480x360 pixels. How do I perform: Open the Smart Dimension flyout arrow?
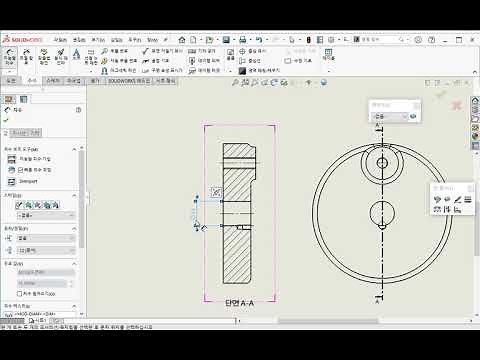9,71
